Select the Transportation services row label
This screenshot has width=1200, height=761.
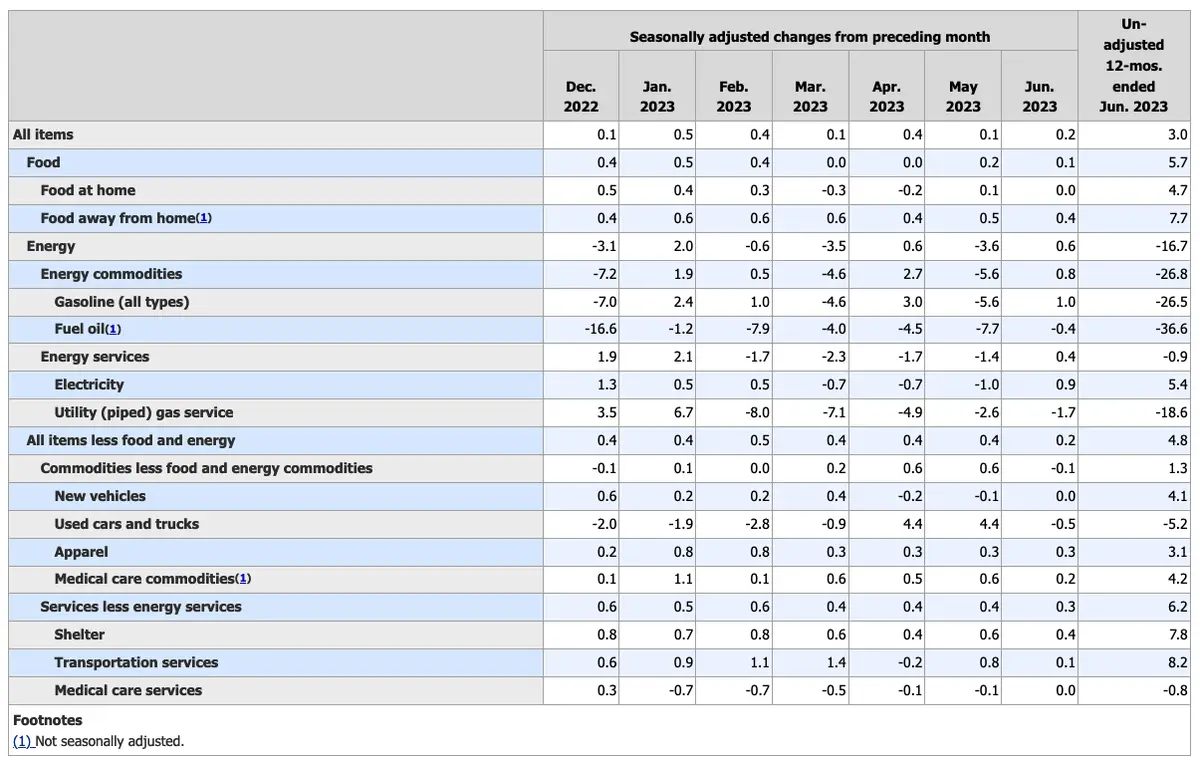(x=136, y=662)
